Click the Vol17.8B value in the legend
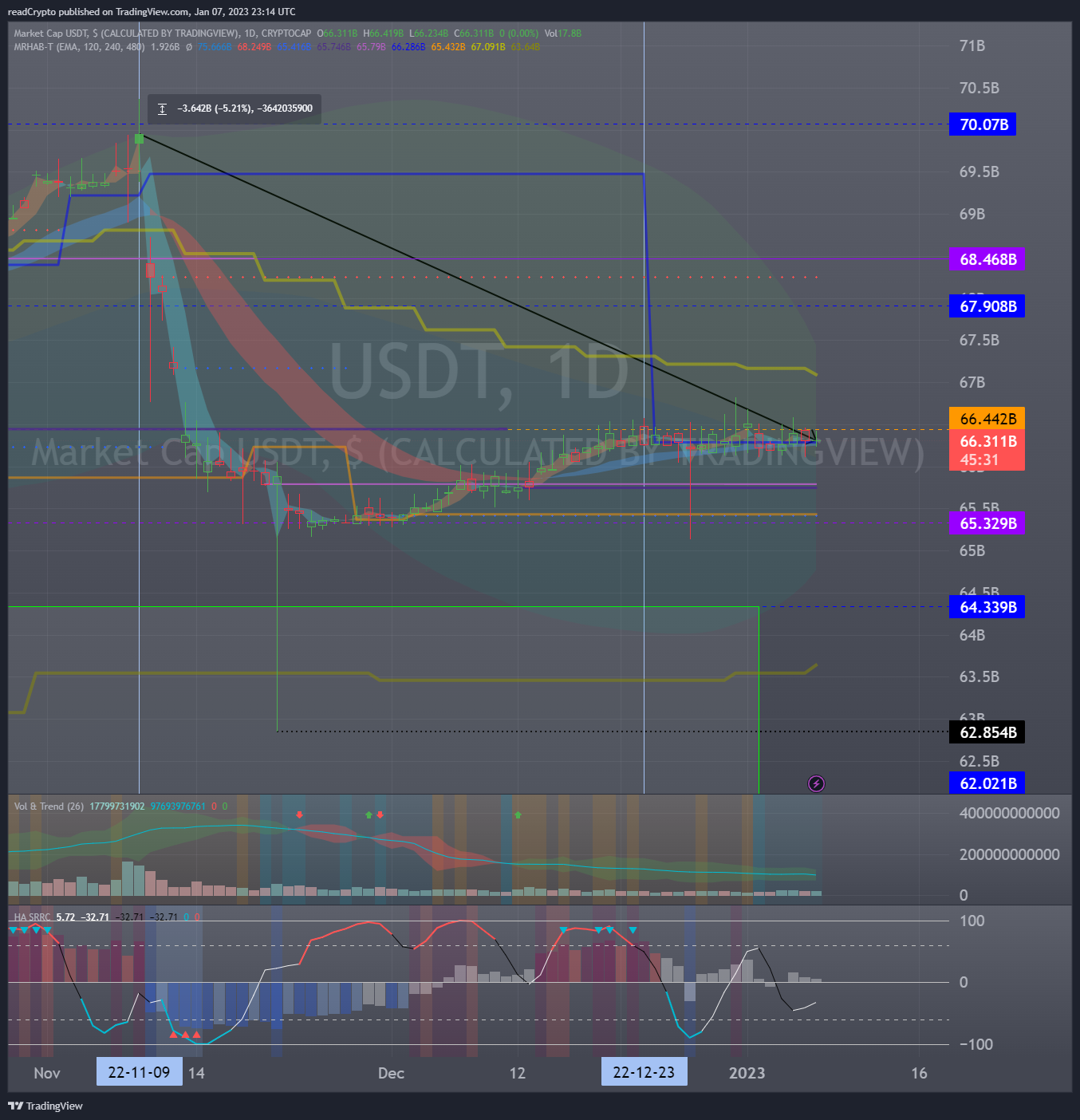 coord(563,34)
